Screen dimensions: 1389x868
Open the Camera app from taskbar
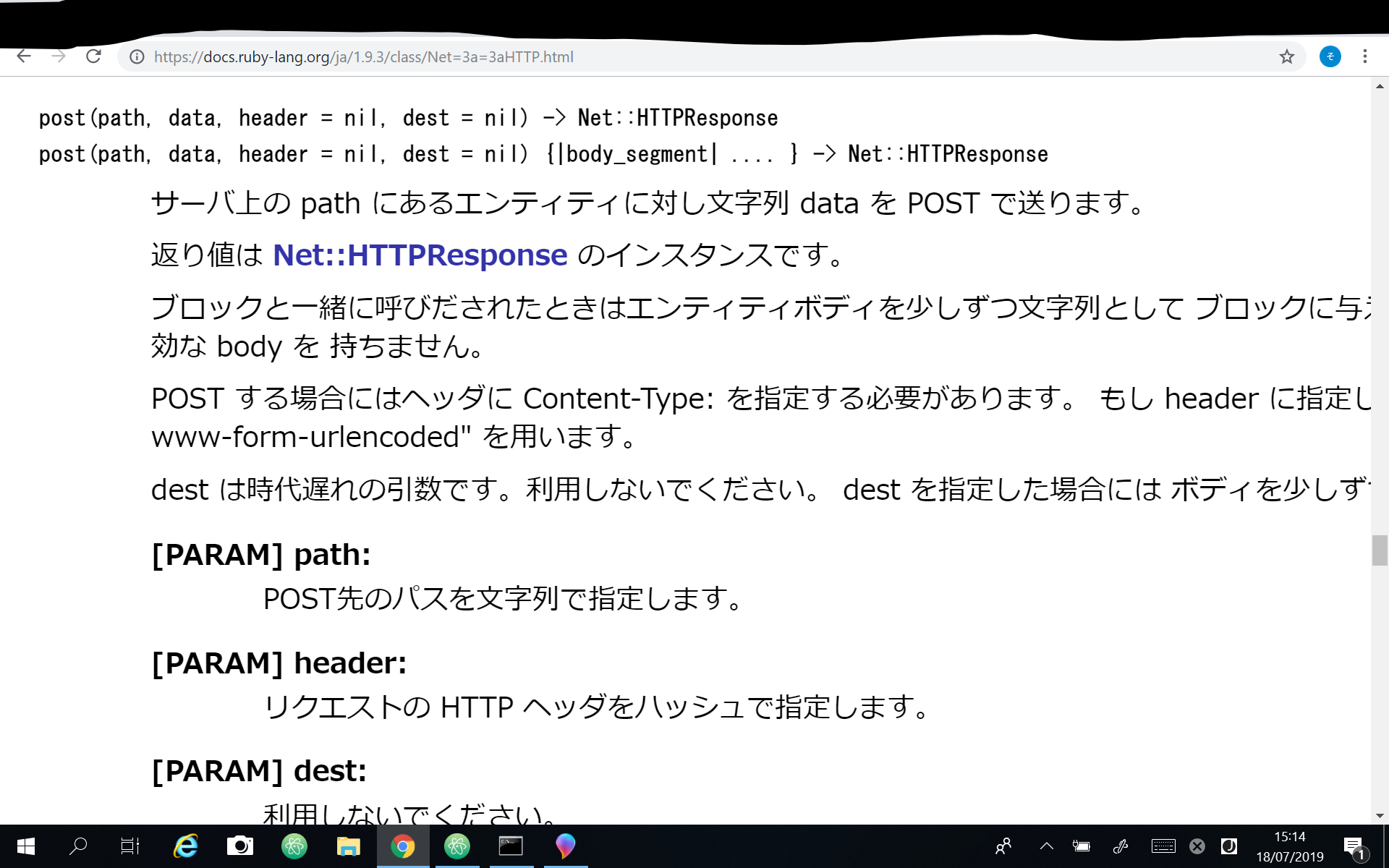point(240,846)
